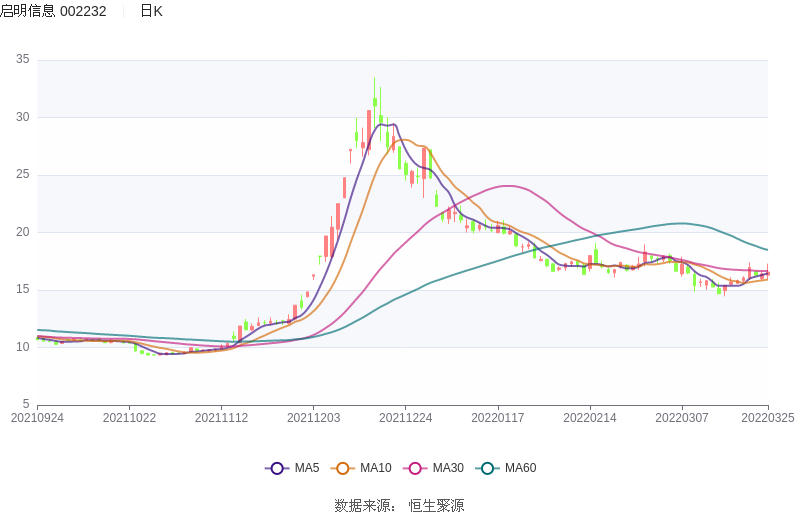Click the 恒生聚源 data source text
Image resolution: width=800 pixels, height=517 pixels.
click(436, 505)
